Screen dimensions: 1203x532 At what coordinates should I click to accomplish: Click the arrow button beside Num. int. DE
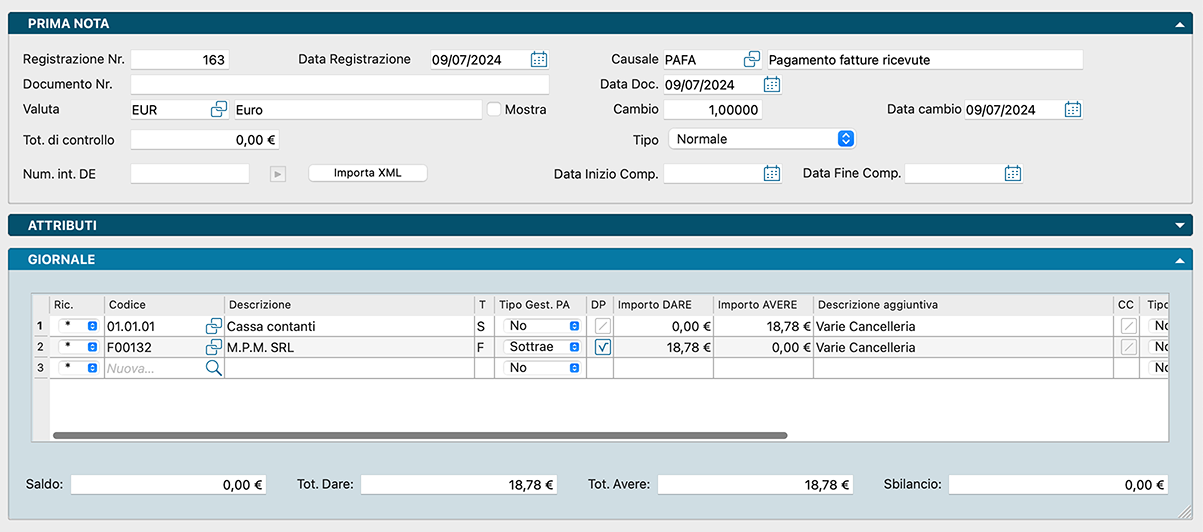tap(278, 174)
